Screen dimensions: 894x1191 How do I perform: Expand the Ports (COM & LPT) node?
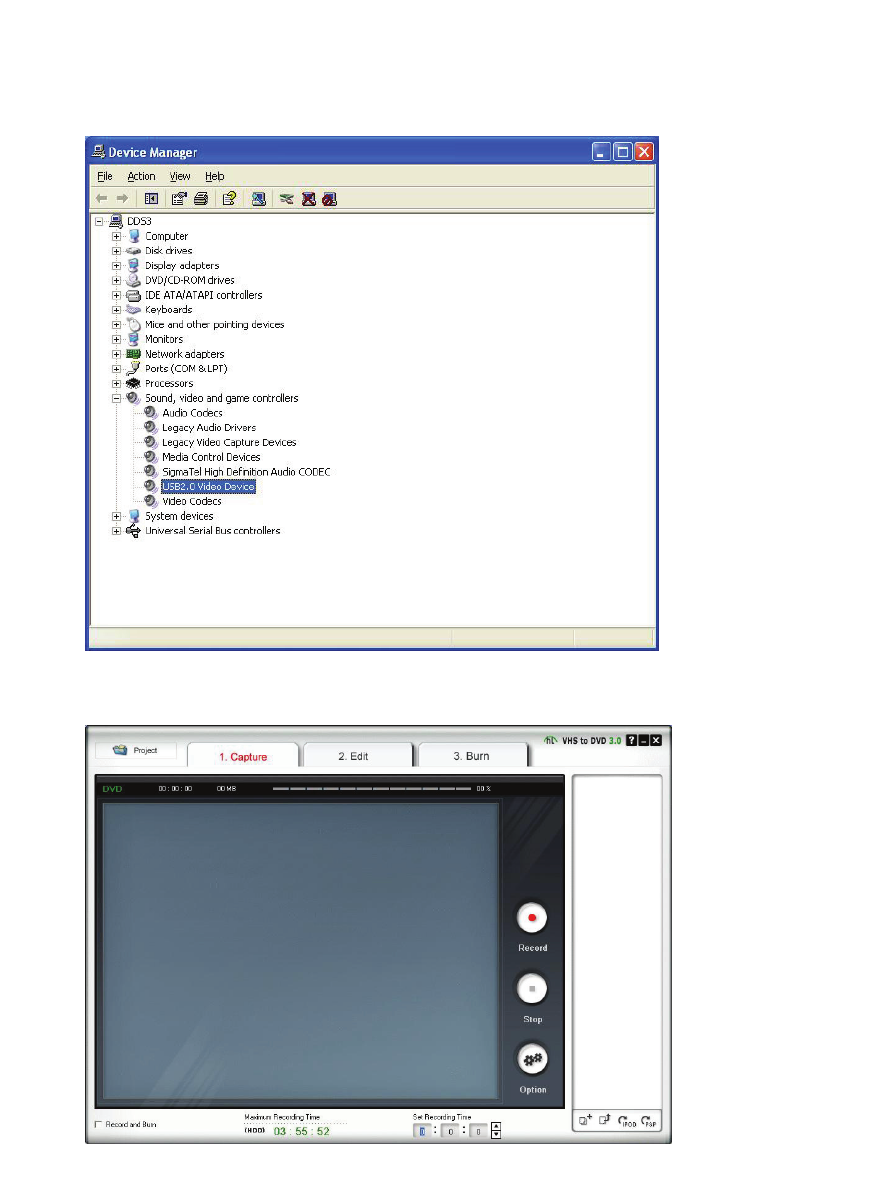pyautogui.click(x=116, y=369)
